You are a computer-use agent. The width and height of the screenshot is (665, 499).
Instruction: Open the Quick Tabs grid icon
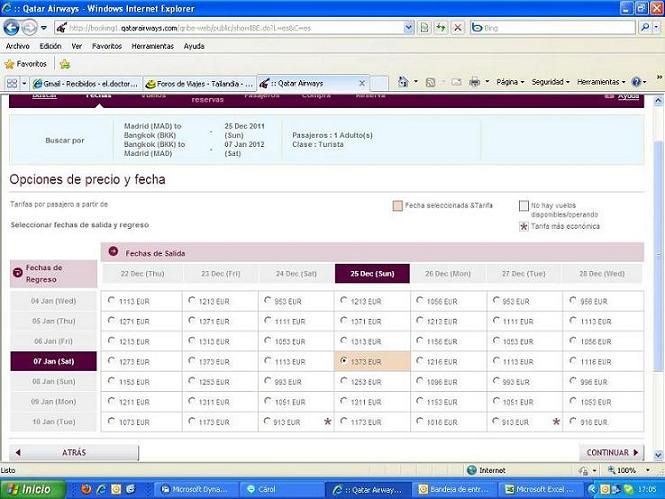tap(12, 84)
